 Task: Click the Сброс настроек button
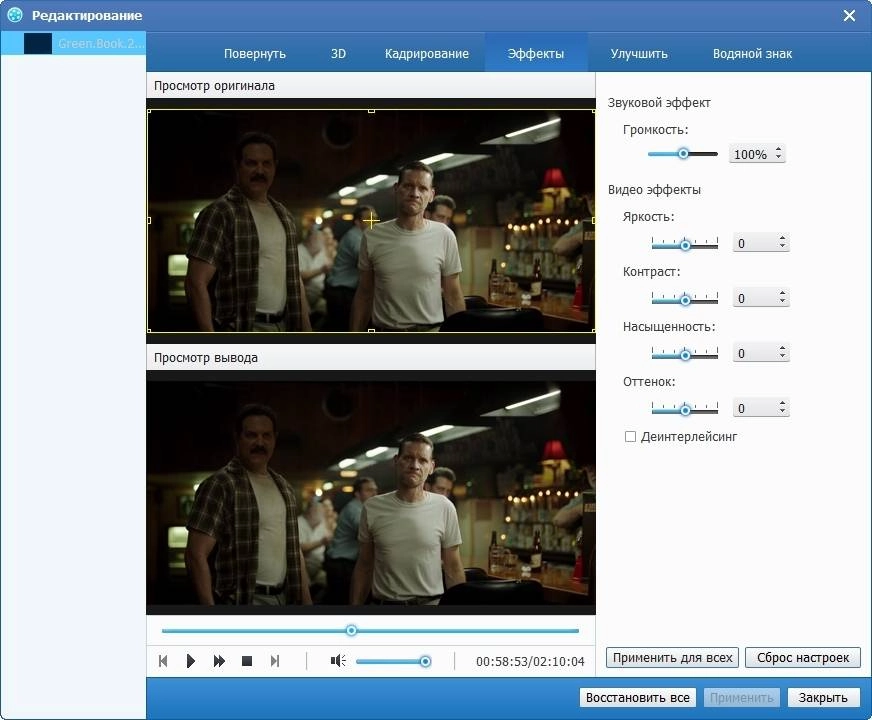[802, 658]
